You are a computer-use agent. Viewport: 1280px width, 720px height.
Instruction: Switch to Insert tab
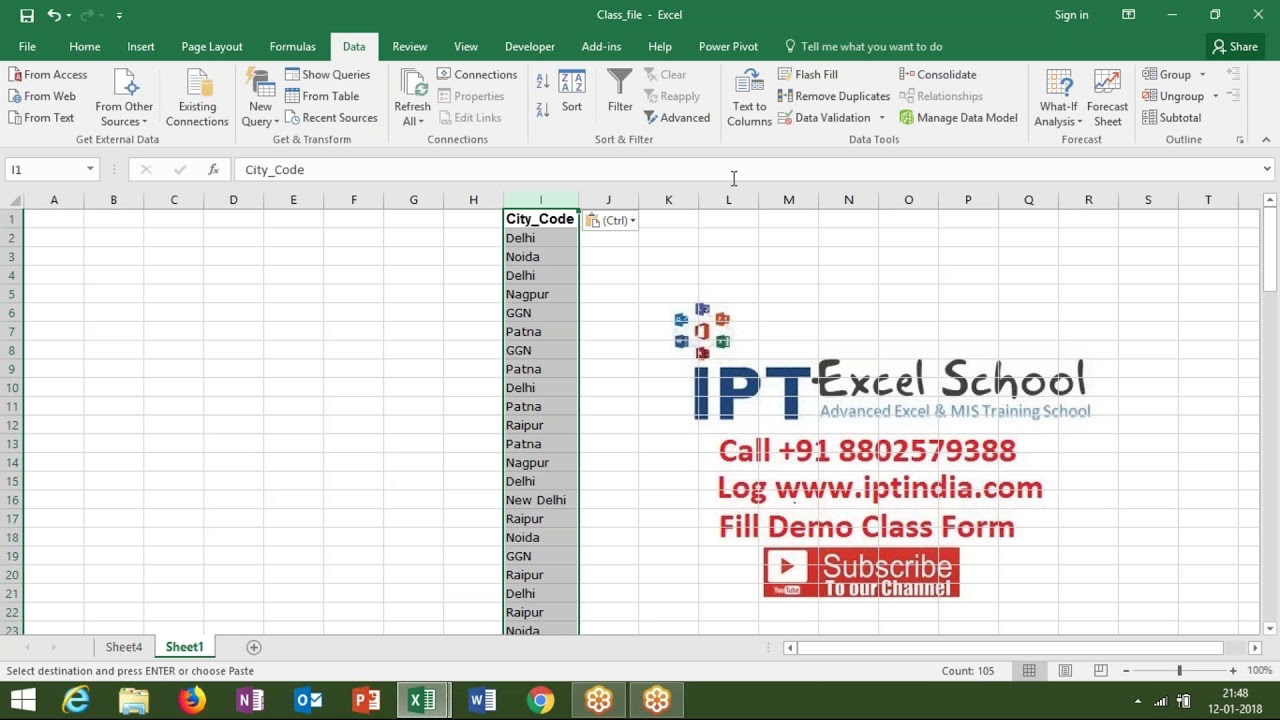pos(140,46)
